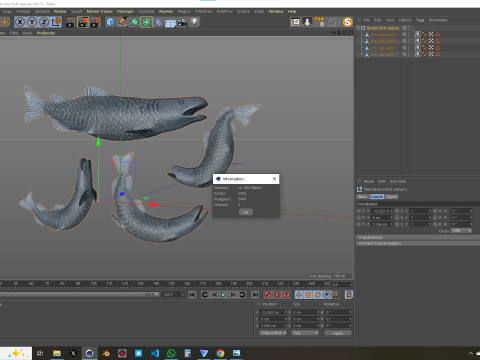
Task: Select the spline pen tool icon
Action: tap(122, 22)
